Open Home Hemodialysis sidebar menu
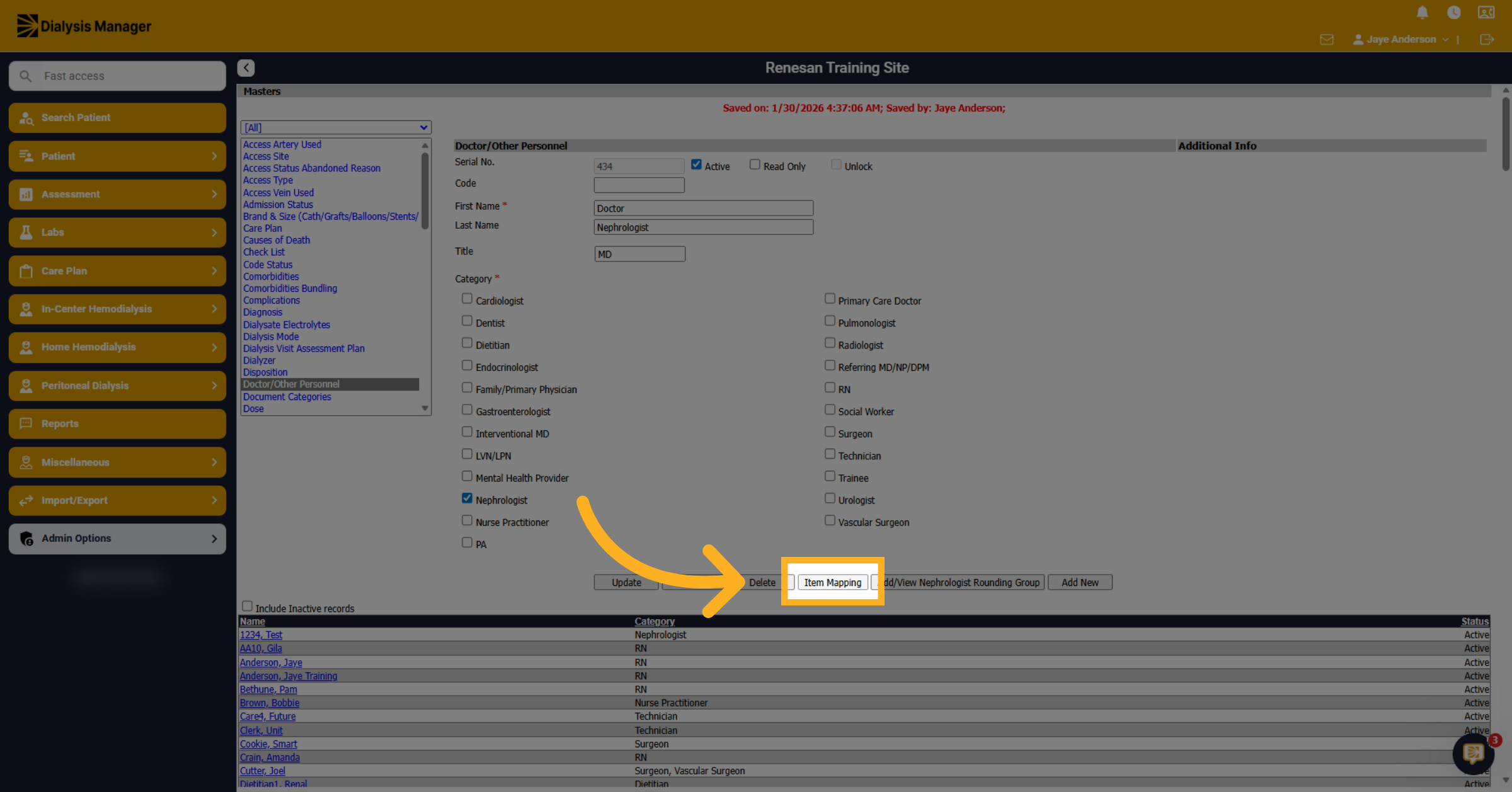This screenshot has width=1512, height=792. coord(117,347)
